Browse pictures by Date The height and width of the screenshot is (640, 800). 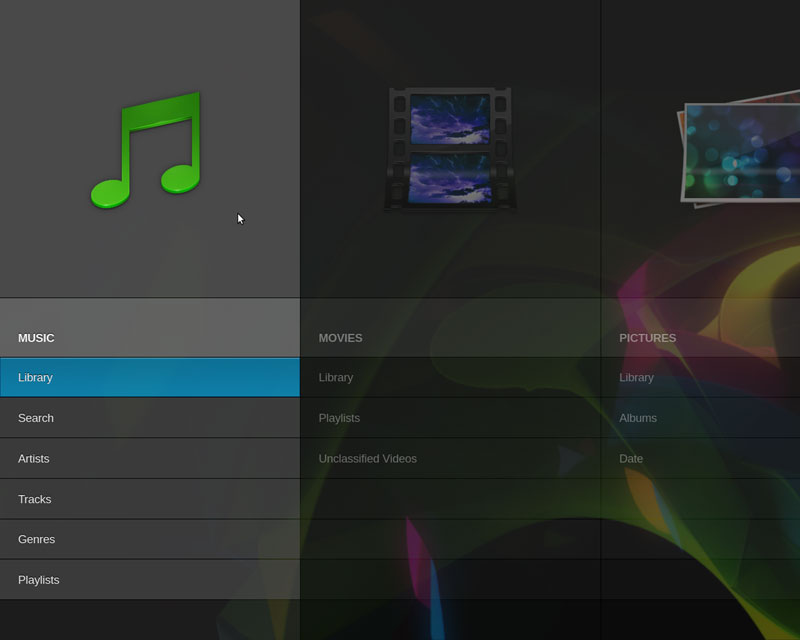(701, 458)
